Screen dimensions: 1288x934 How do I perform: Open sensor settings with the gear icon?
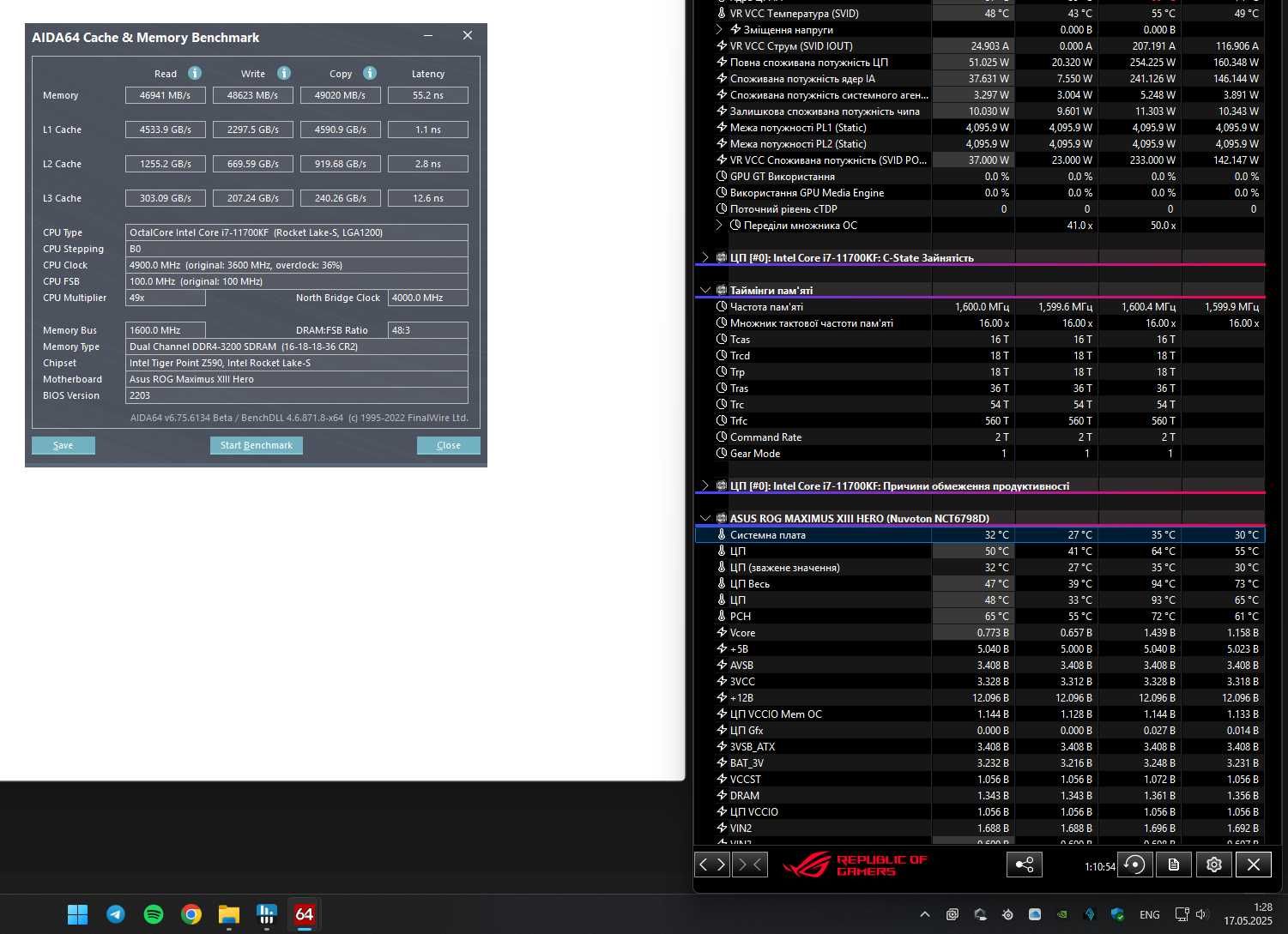(1213, 865)
